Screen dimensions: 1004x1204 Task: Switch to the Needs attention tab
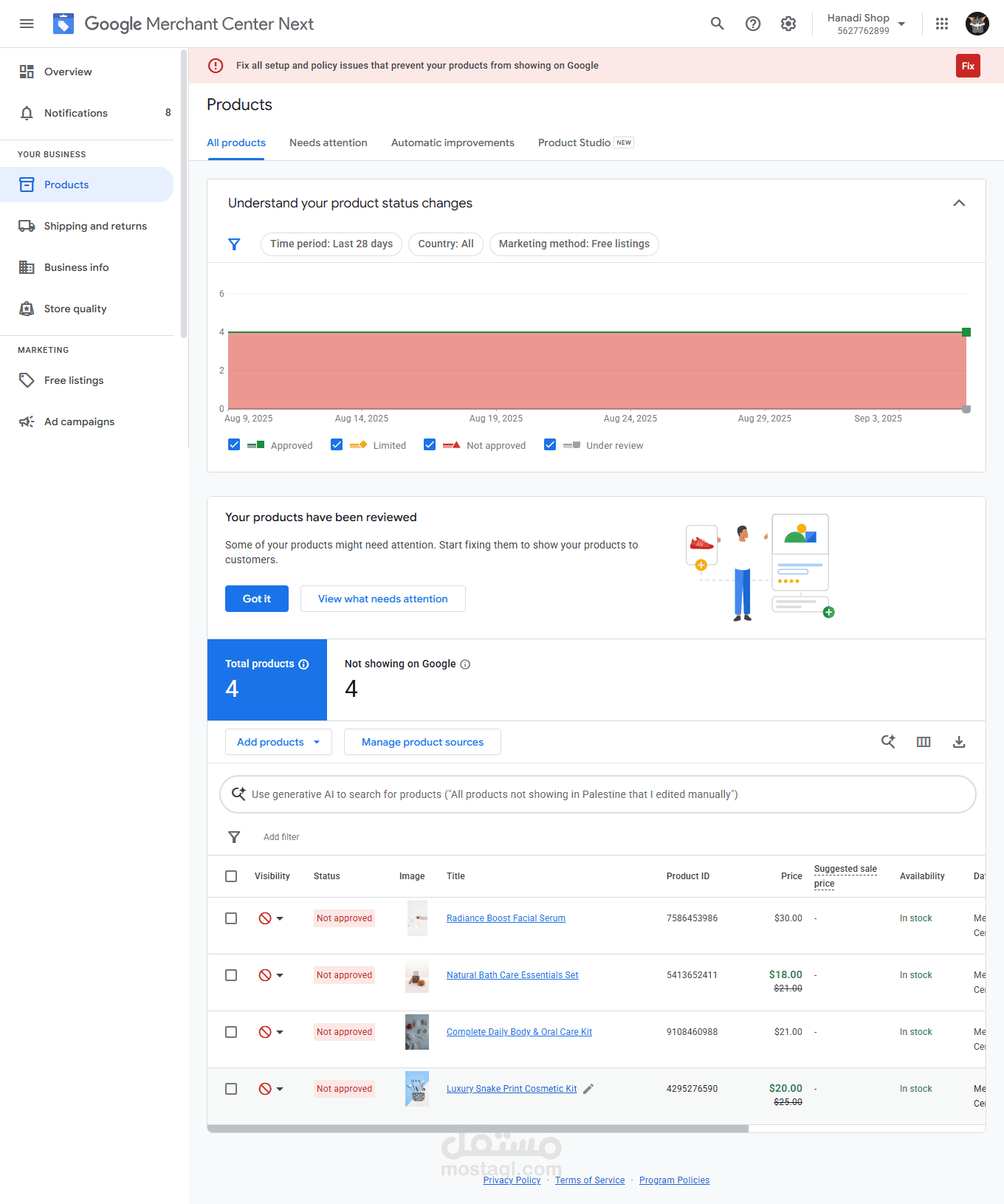(x=329, y=142)
